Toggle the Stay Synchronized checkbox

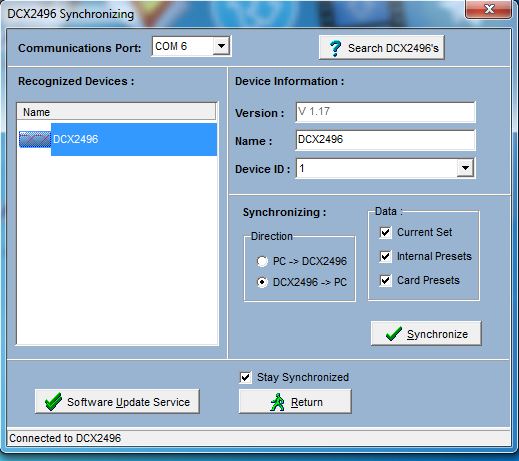[246, 378]
